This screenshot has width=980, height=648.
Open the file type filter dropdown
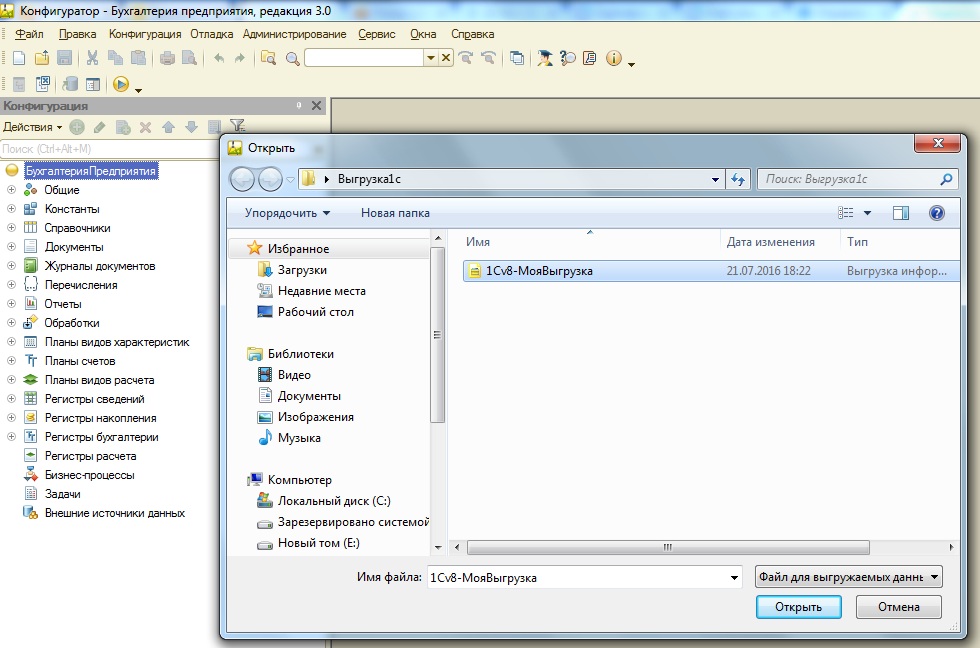pyautogui.click(x=849, y=577)
